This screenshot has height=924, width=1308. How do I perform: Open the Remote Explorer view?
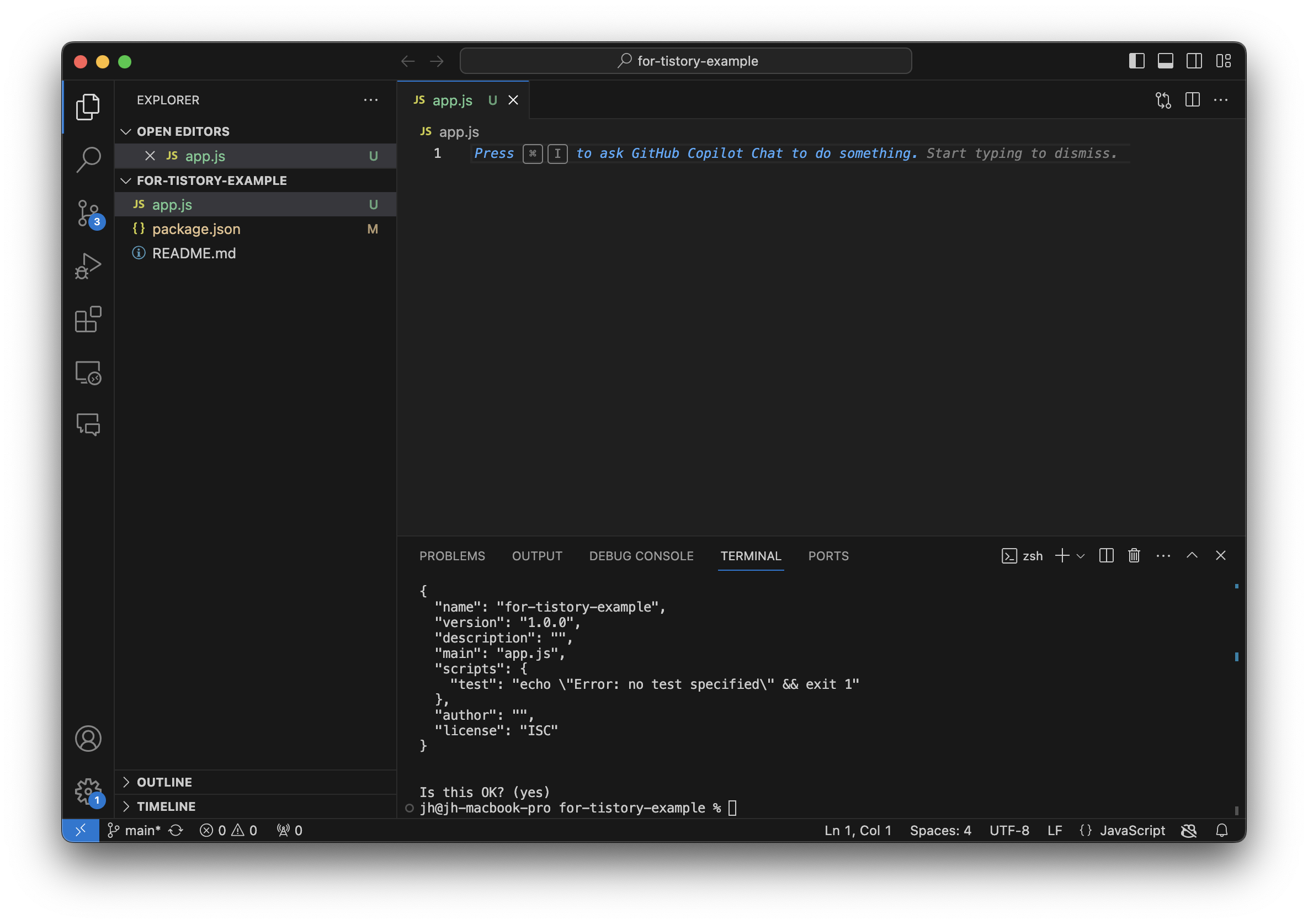click(88, 373)
